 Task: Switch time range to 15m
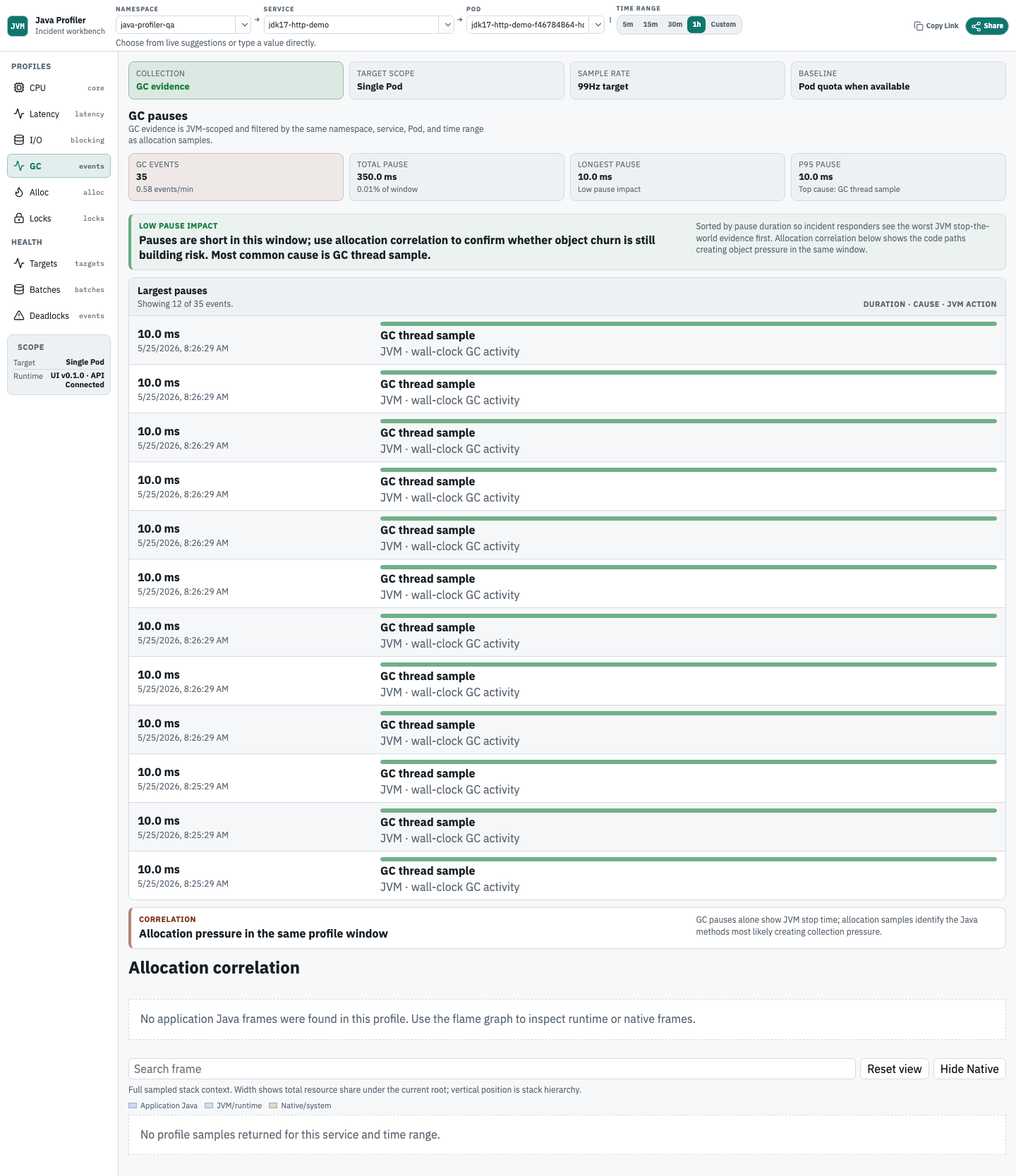tap(651, 25)
